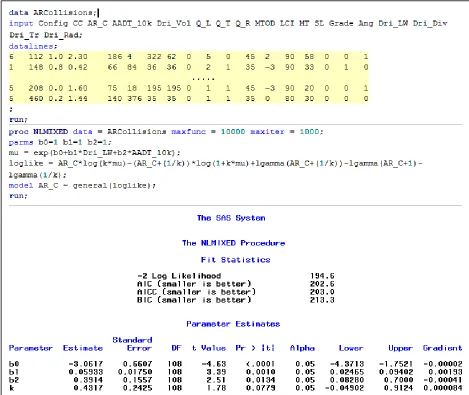Click the 'Gradient' column header
Image resolution: width=469 pixels, height=395 pixels.
442,348
